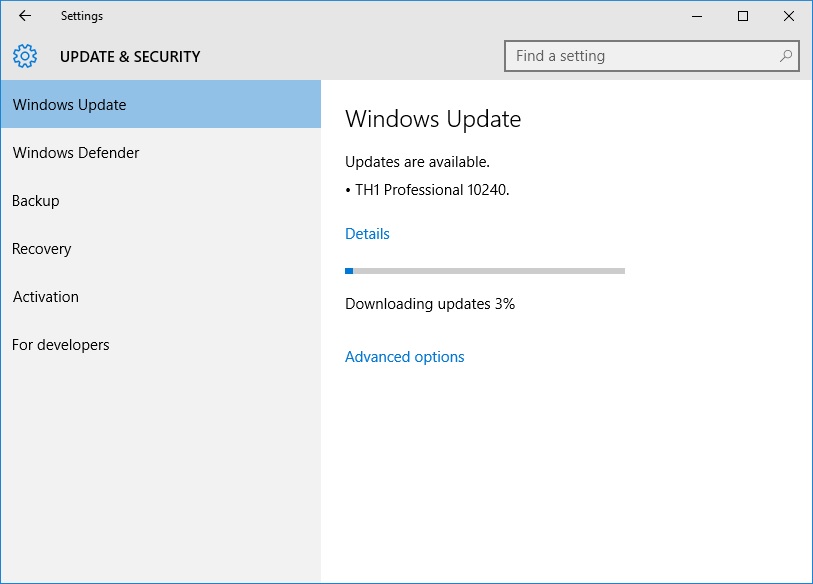
Task: Open the Details link
Action: (x=367, y=234)
